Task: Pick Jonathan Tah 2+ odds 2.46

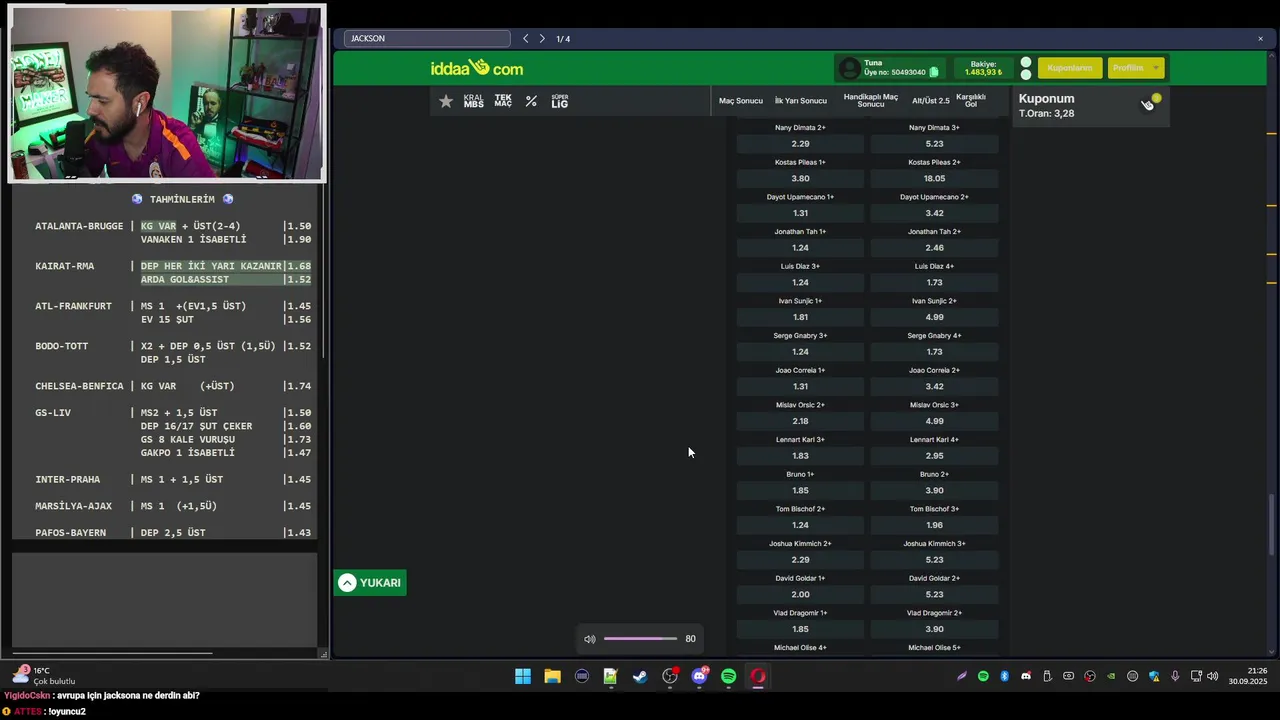Action: 934,248
